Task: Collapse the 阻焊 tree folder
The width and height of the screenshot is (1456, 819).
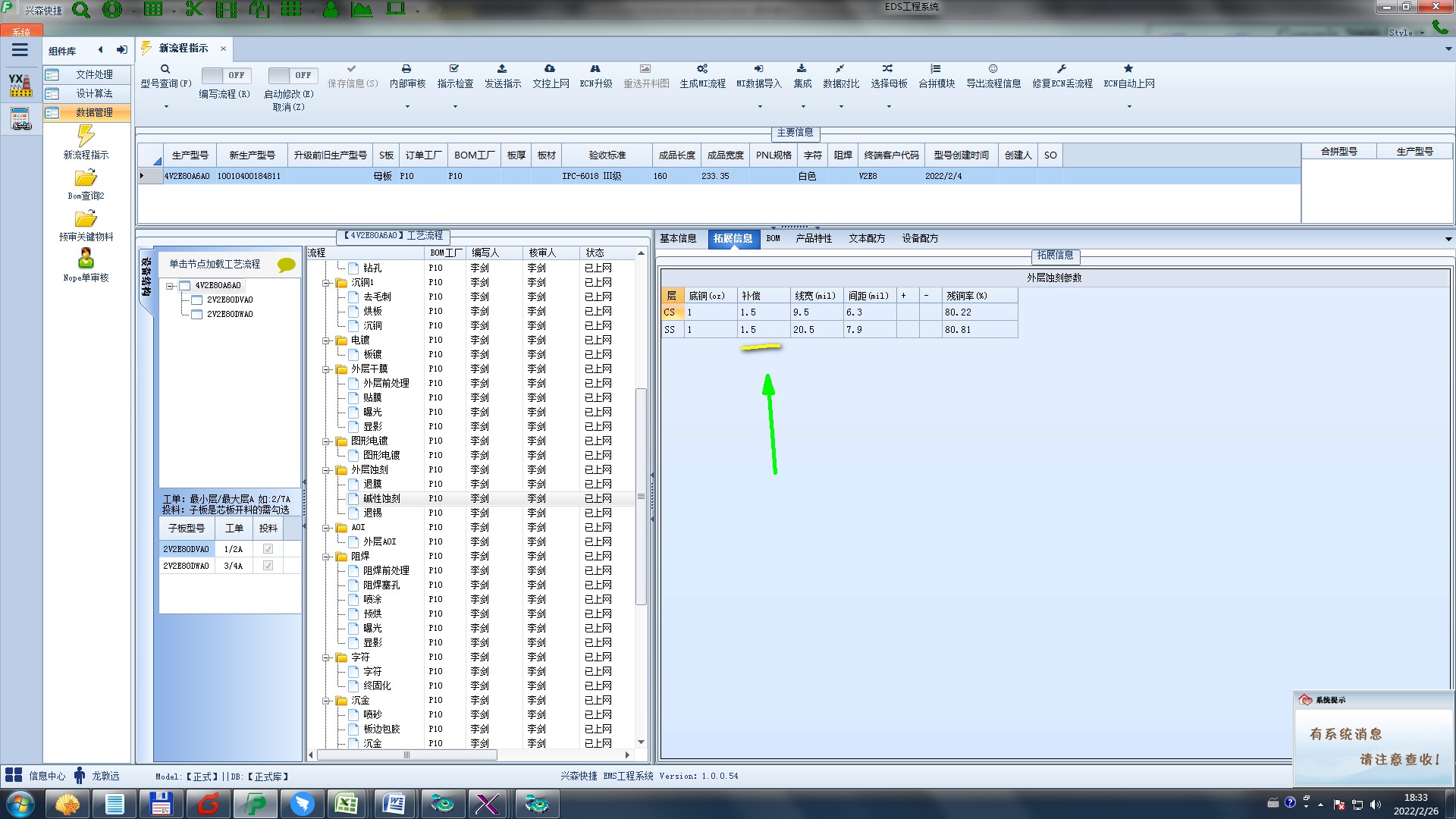Action: click(x=326, y=557)
